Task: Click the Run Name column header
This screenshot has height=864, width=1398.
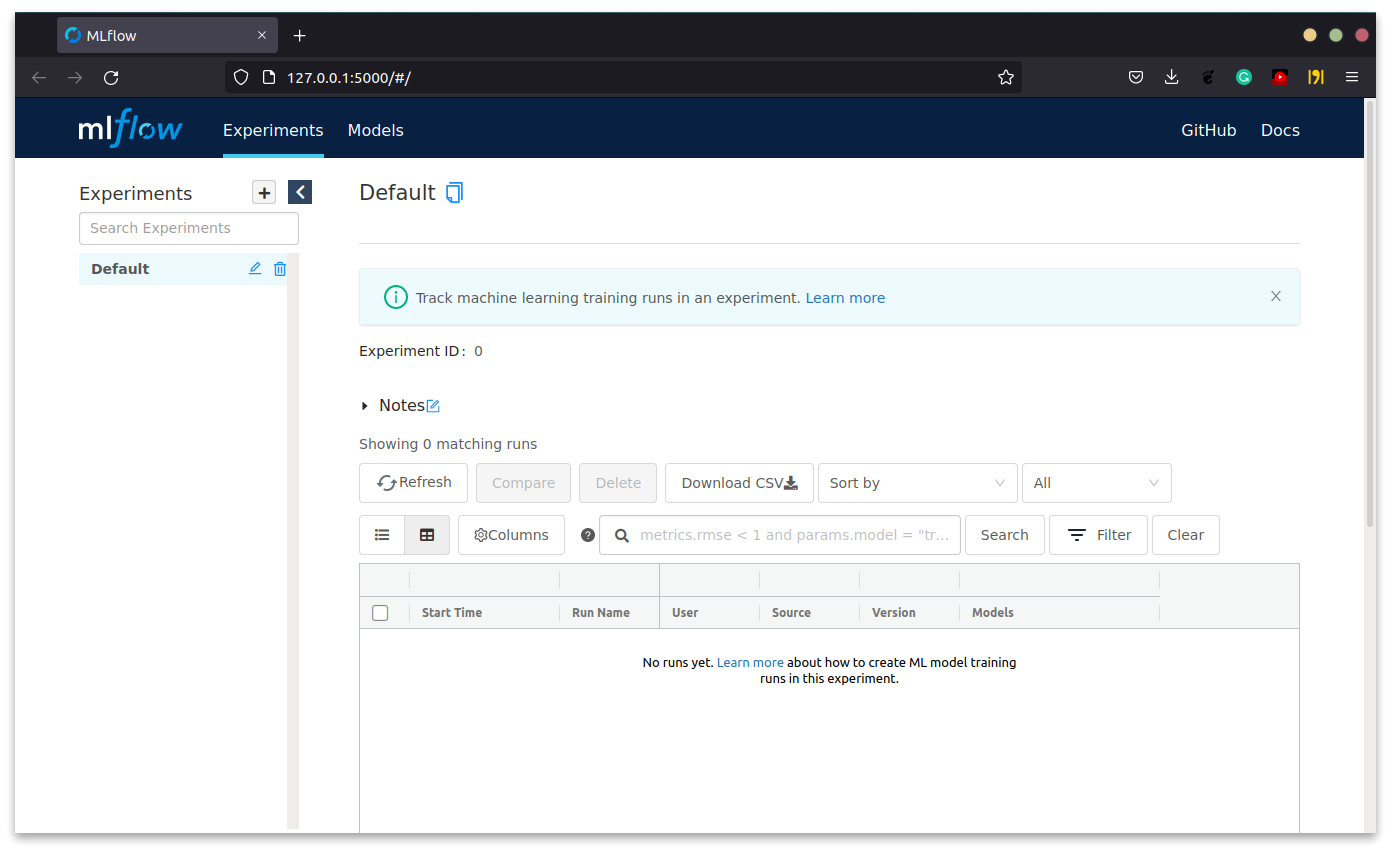Action: [601, 613]
